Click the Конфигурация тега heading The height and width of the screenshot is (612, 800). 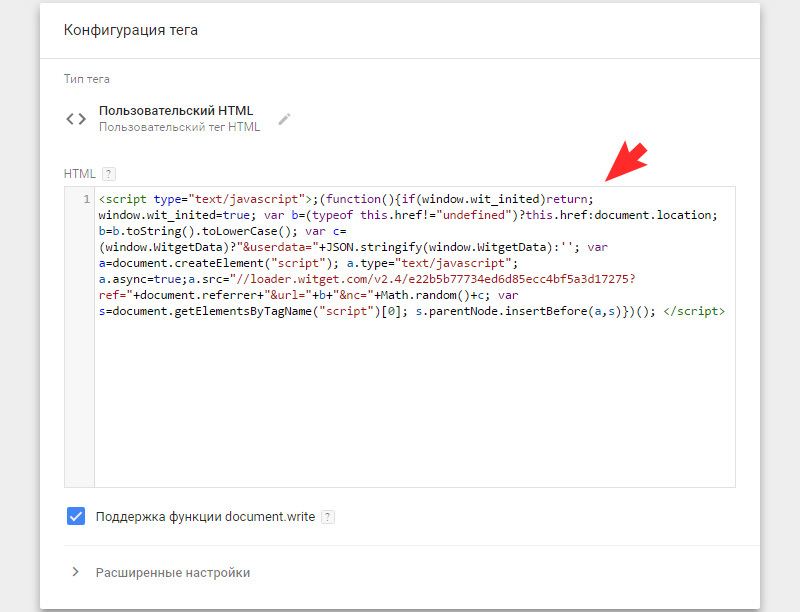131,30
